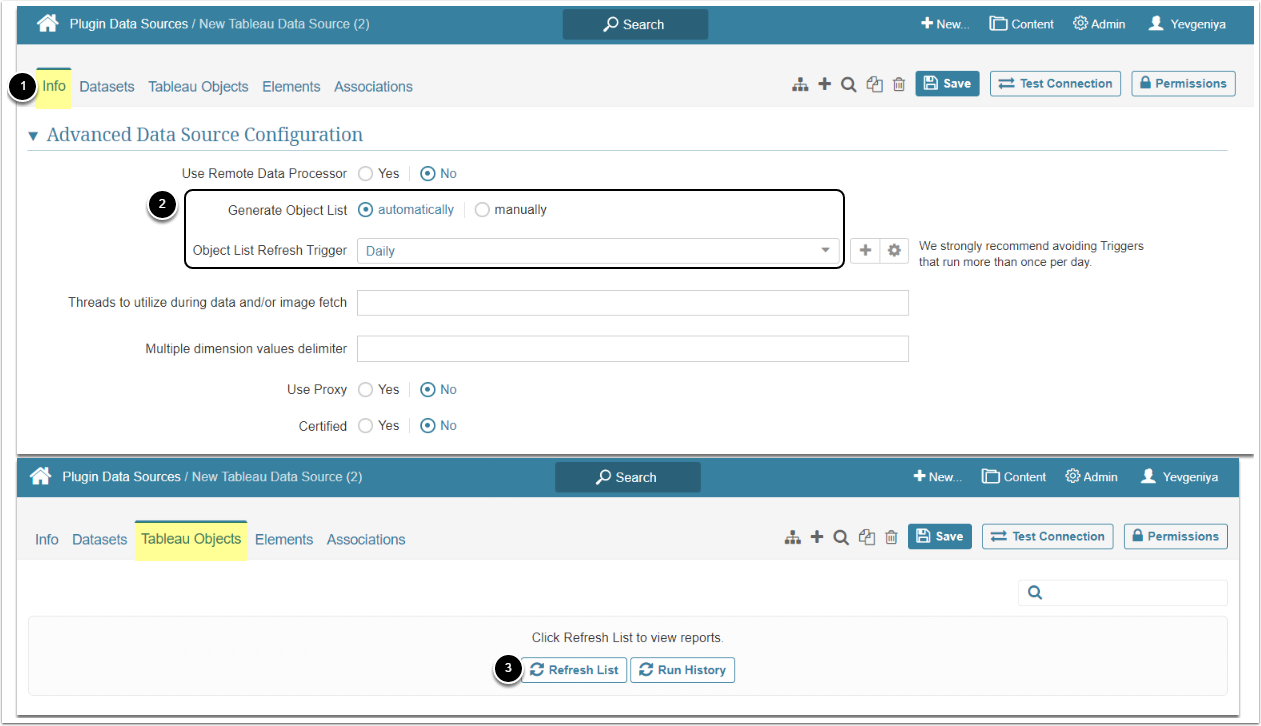This screenshot has height=726, width=1261.
Task: Select Tableau Objects tab in bottom window
Action: tap(191, 539)
